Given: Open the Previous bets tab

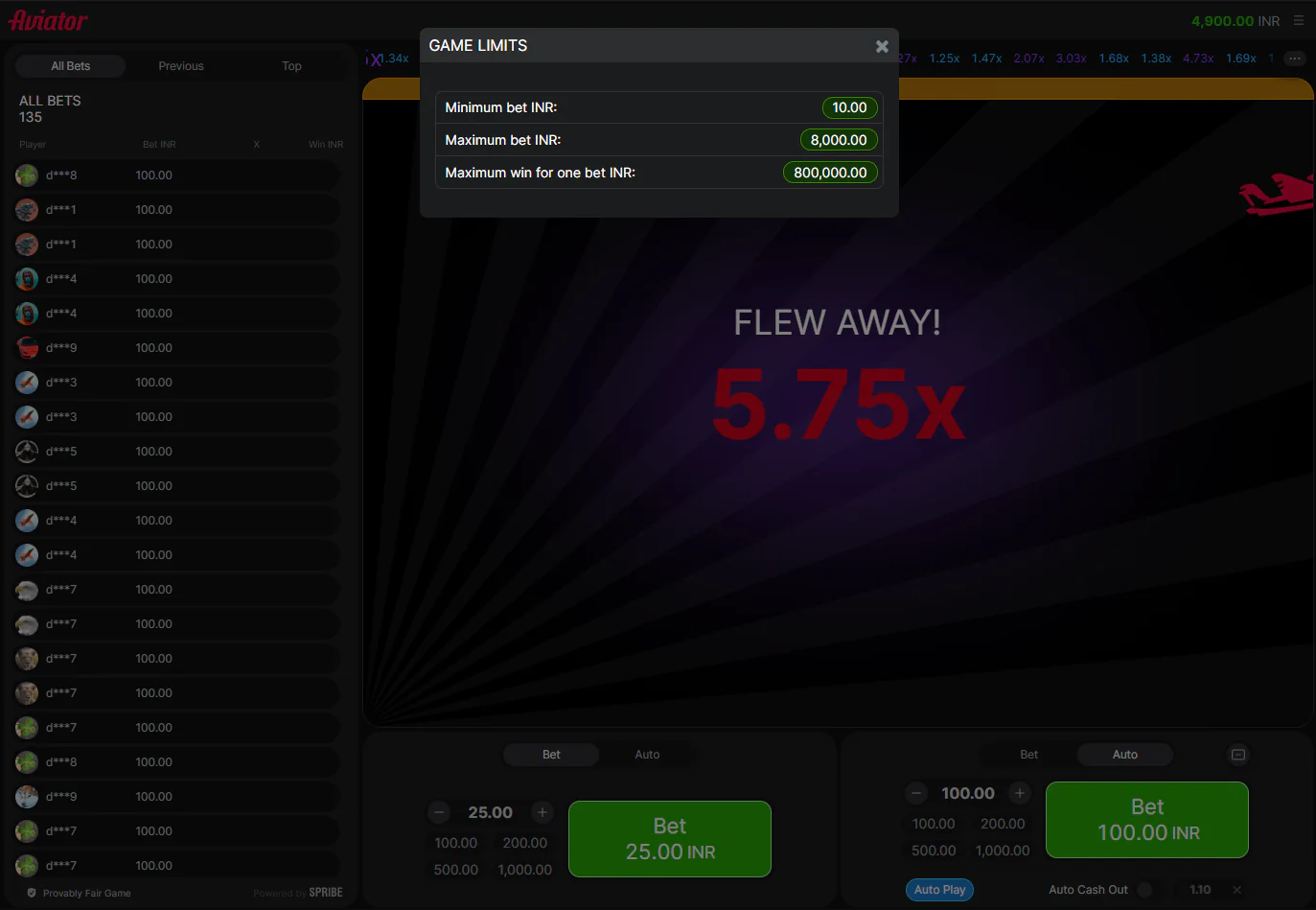Looking at the screenshot, I should coord(181,66).
